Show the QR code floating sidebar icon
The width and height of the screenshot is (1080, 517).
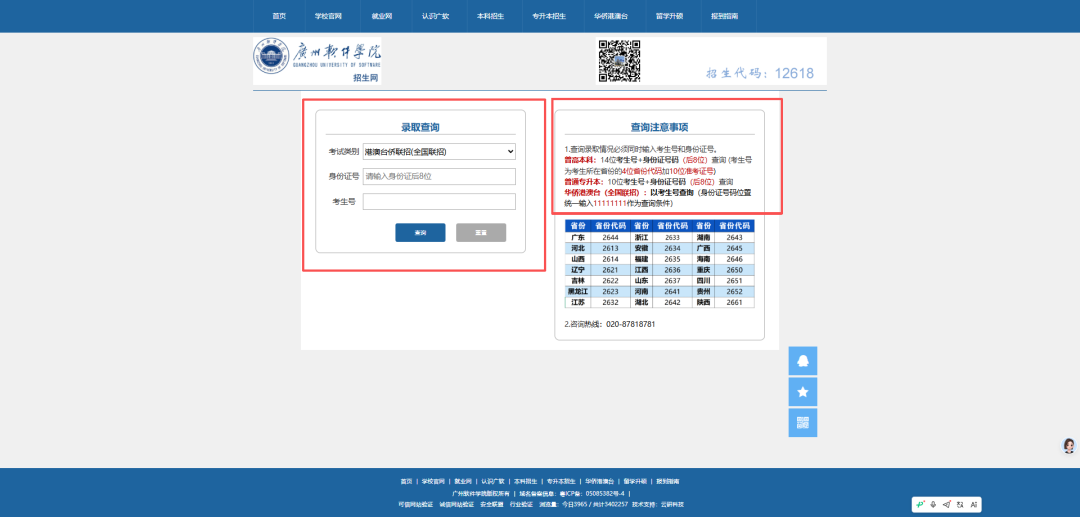point(802,423)
